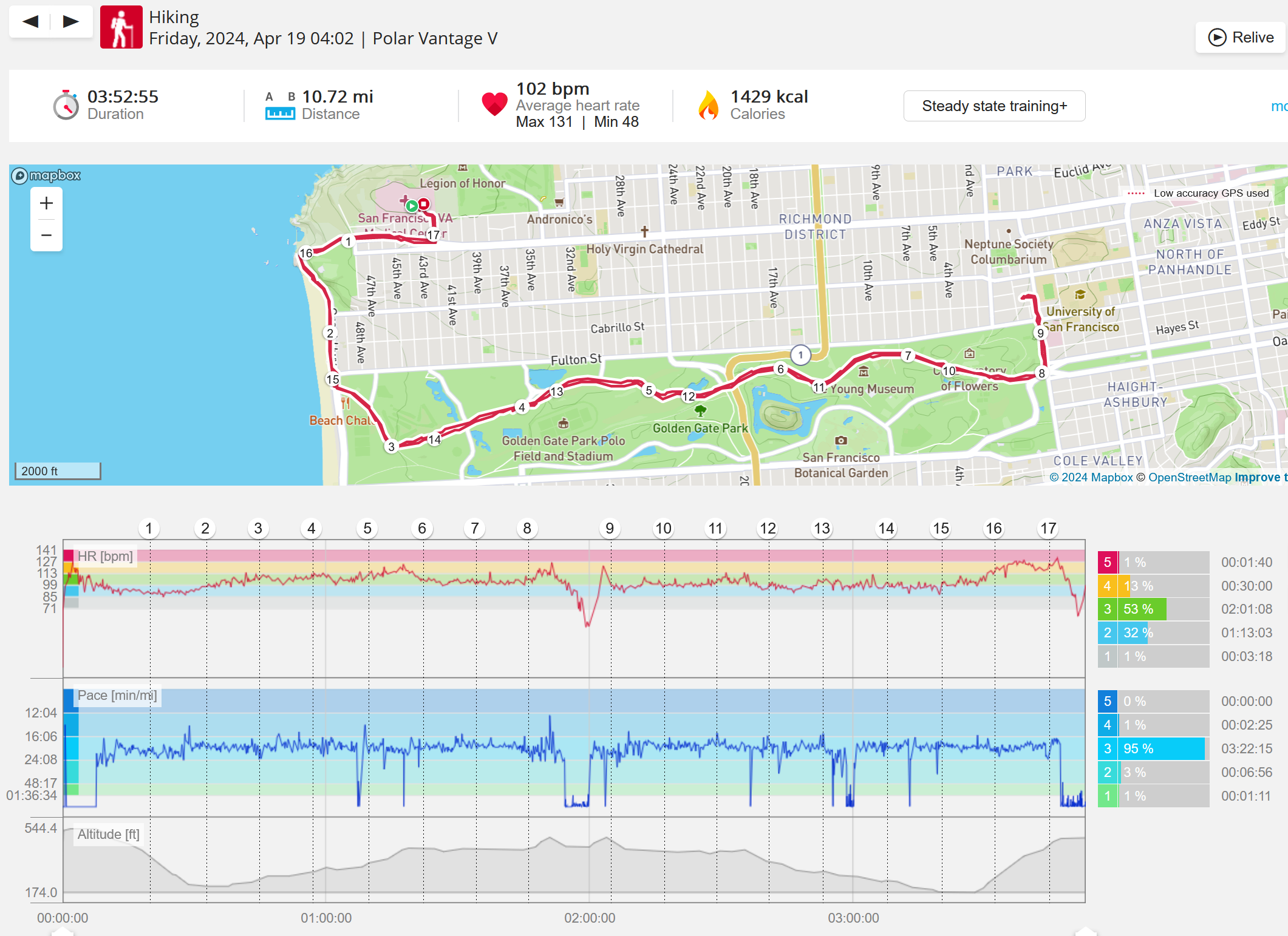Click the HR [bpm] chart label
Viewport: 1288px width, 936px height.
(105, 556)
